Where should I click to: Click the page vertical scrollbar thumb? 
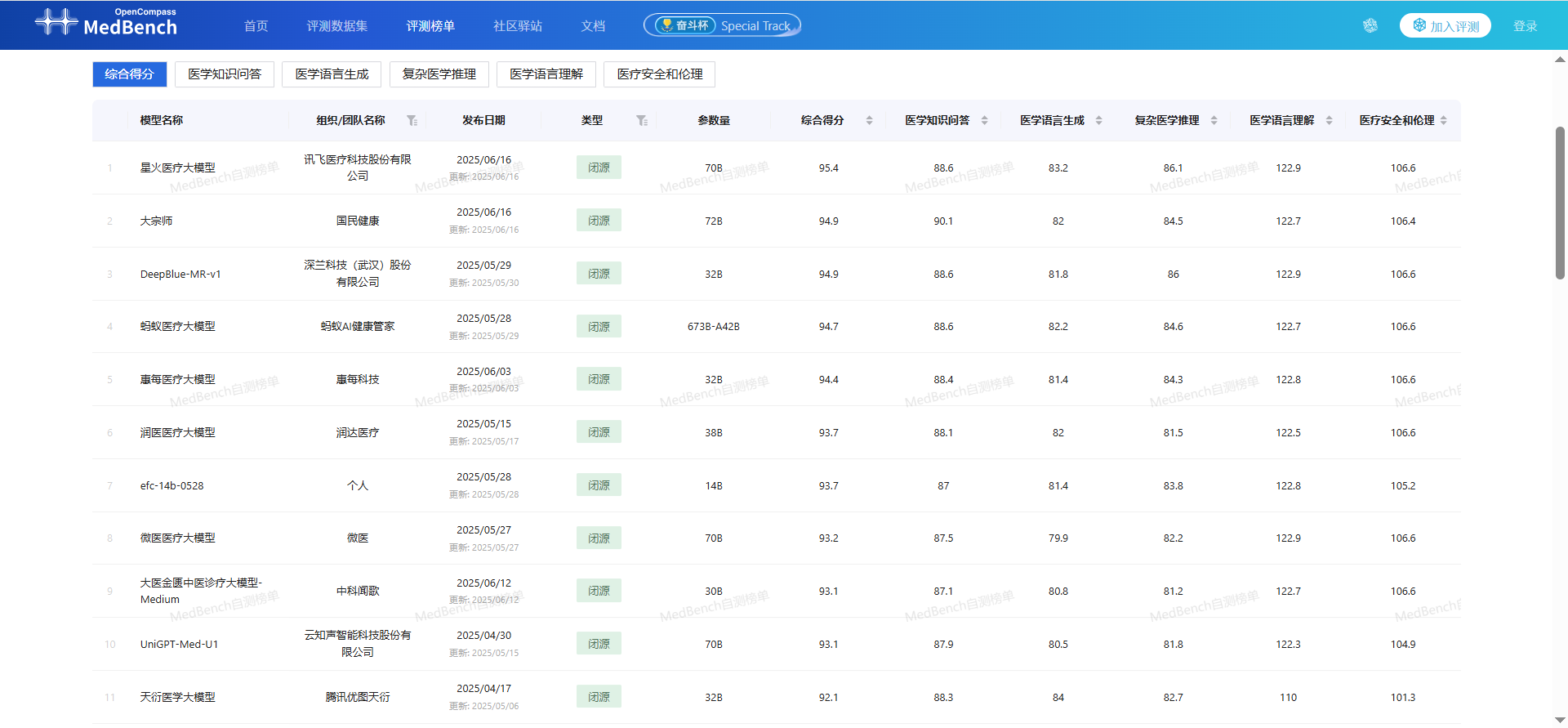pyautogui.click(x=1560, y=203)
